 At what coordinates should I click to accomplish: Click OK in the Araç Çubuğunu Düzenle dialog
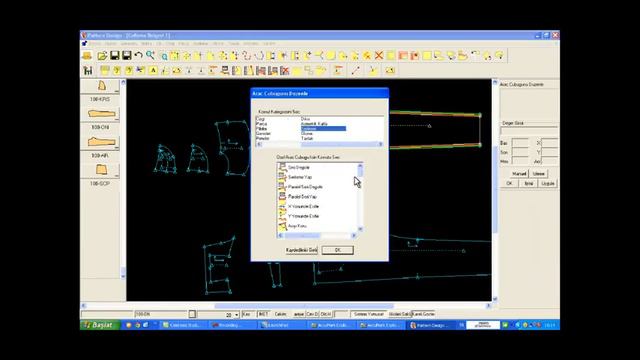pyautogui.click(x=338, y=250)
